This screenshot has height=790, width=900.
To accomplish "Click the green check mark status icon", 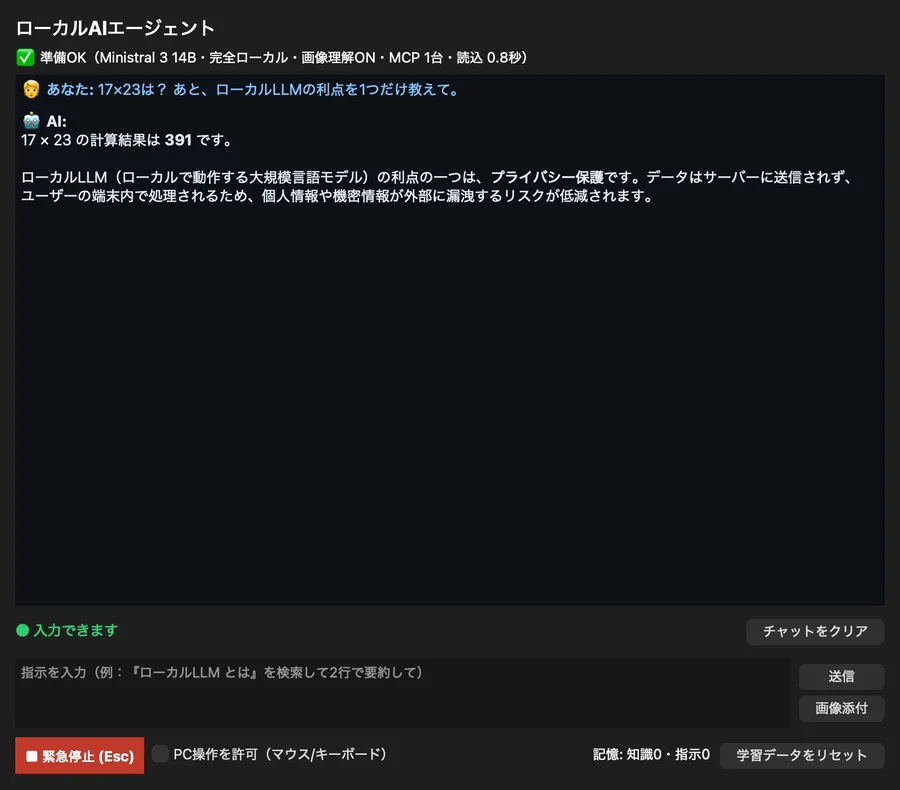I will pos(25,57).
